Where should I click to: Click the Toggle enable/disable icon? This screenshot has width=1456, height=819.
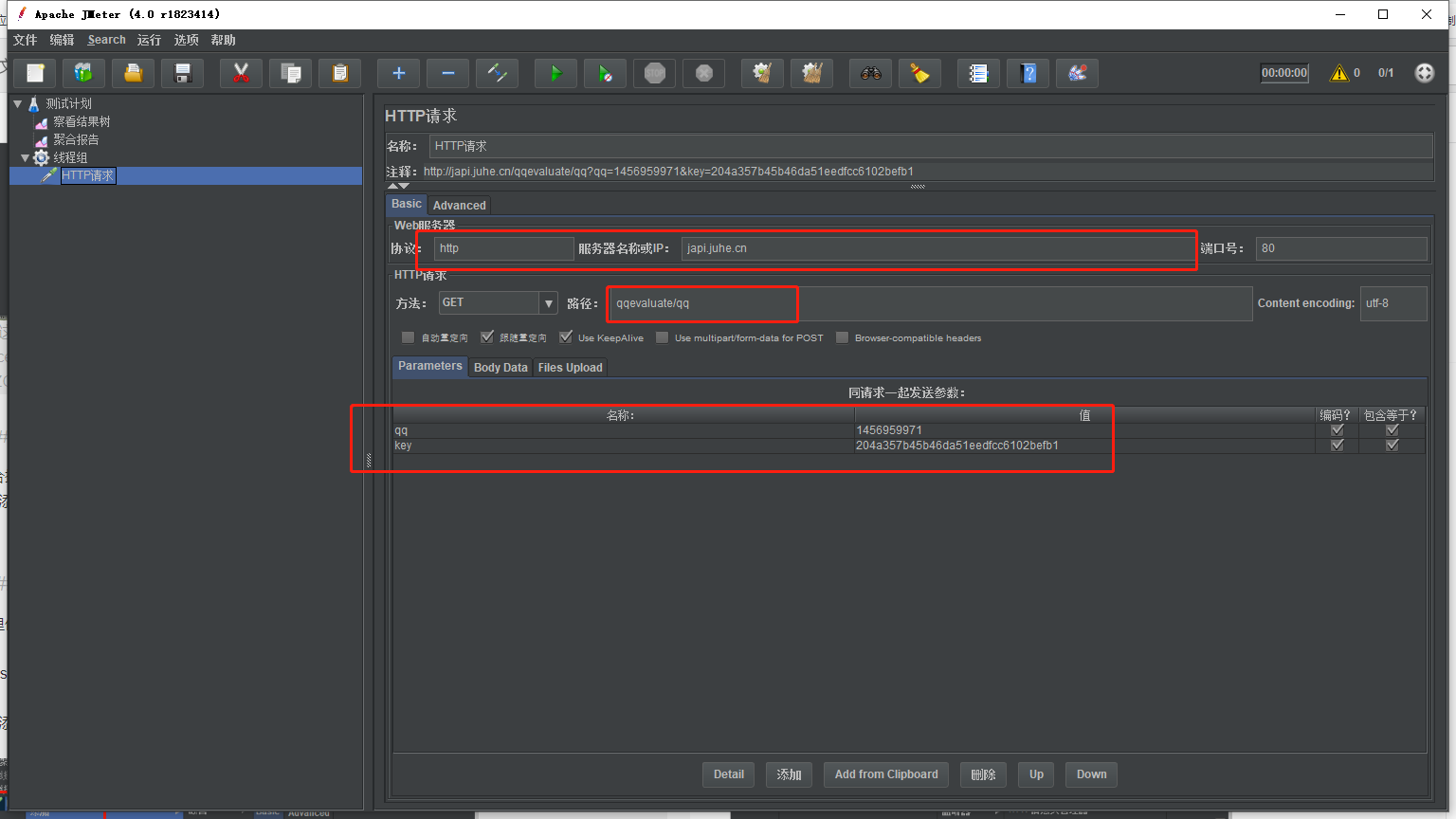click(498, 73)
